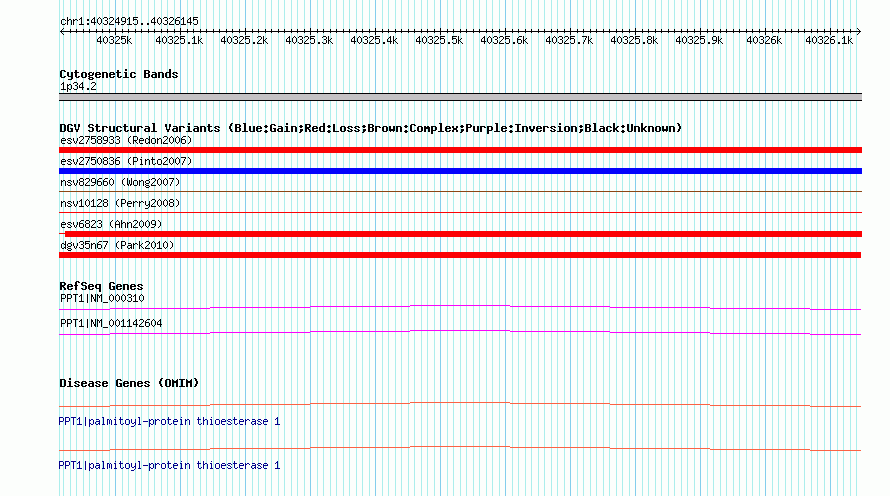Open variant esv2750836 (Pinto2007) label
Image resolution: width=890 pixels, height=496 pixels.
126,161
